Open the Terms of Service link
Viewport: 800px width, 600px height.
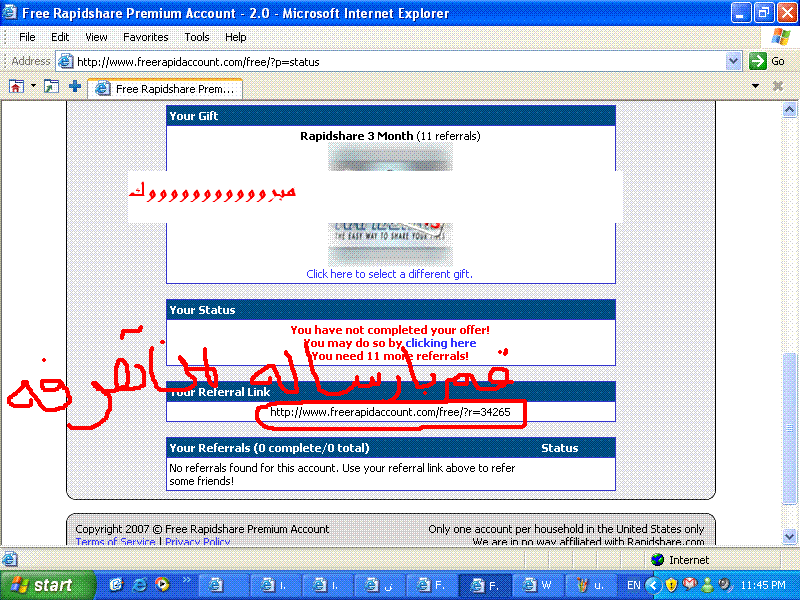point(115,542)
